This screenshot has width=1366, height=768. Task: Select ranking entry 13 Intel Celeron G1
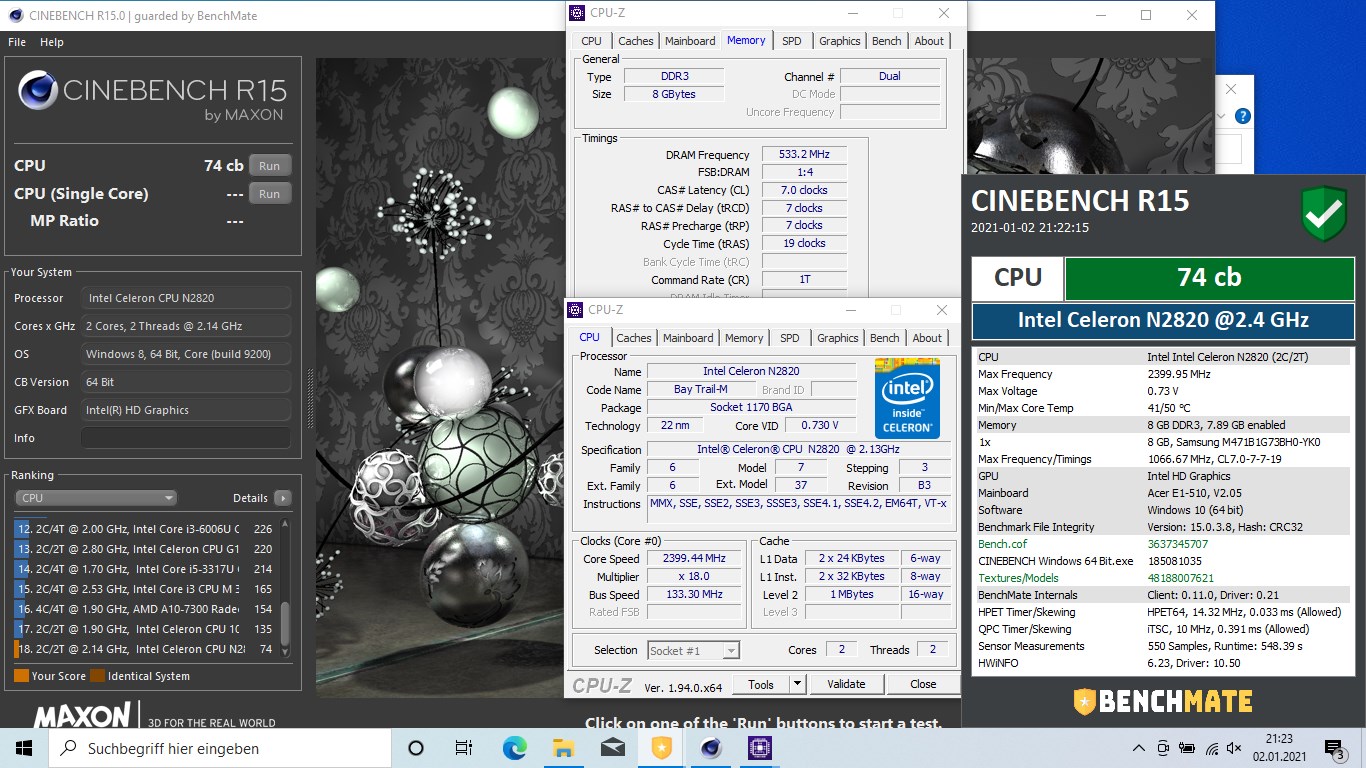[146, 549]
